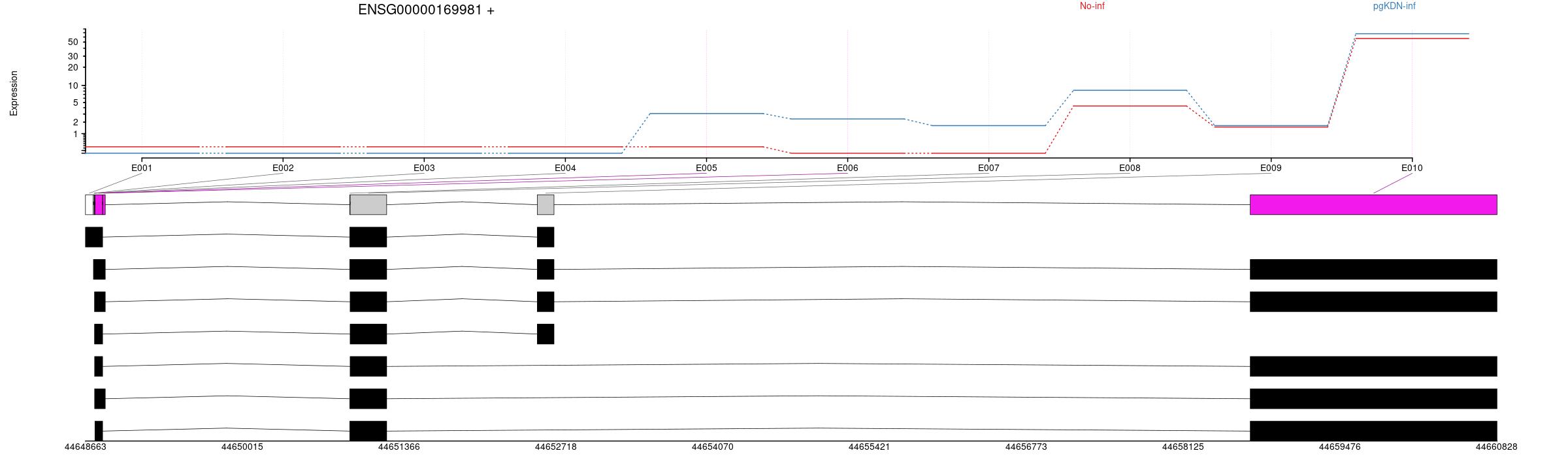This screenshot has height=457, width=1568.
Task: Click y-axis tick value 10
Action: point(73,86)
